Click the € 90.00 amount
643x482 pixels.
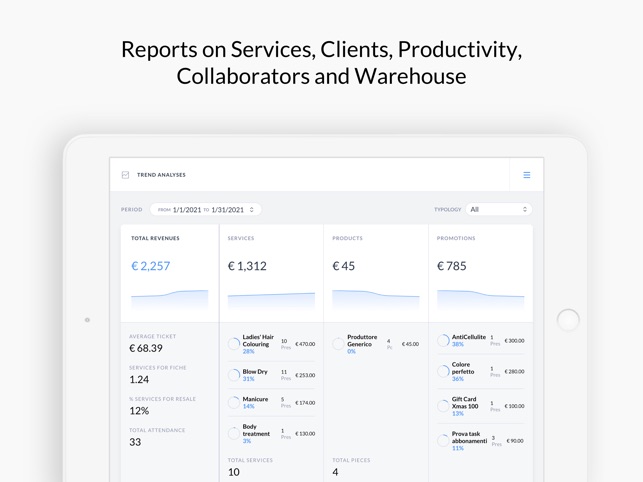click(x=515, y=441)
